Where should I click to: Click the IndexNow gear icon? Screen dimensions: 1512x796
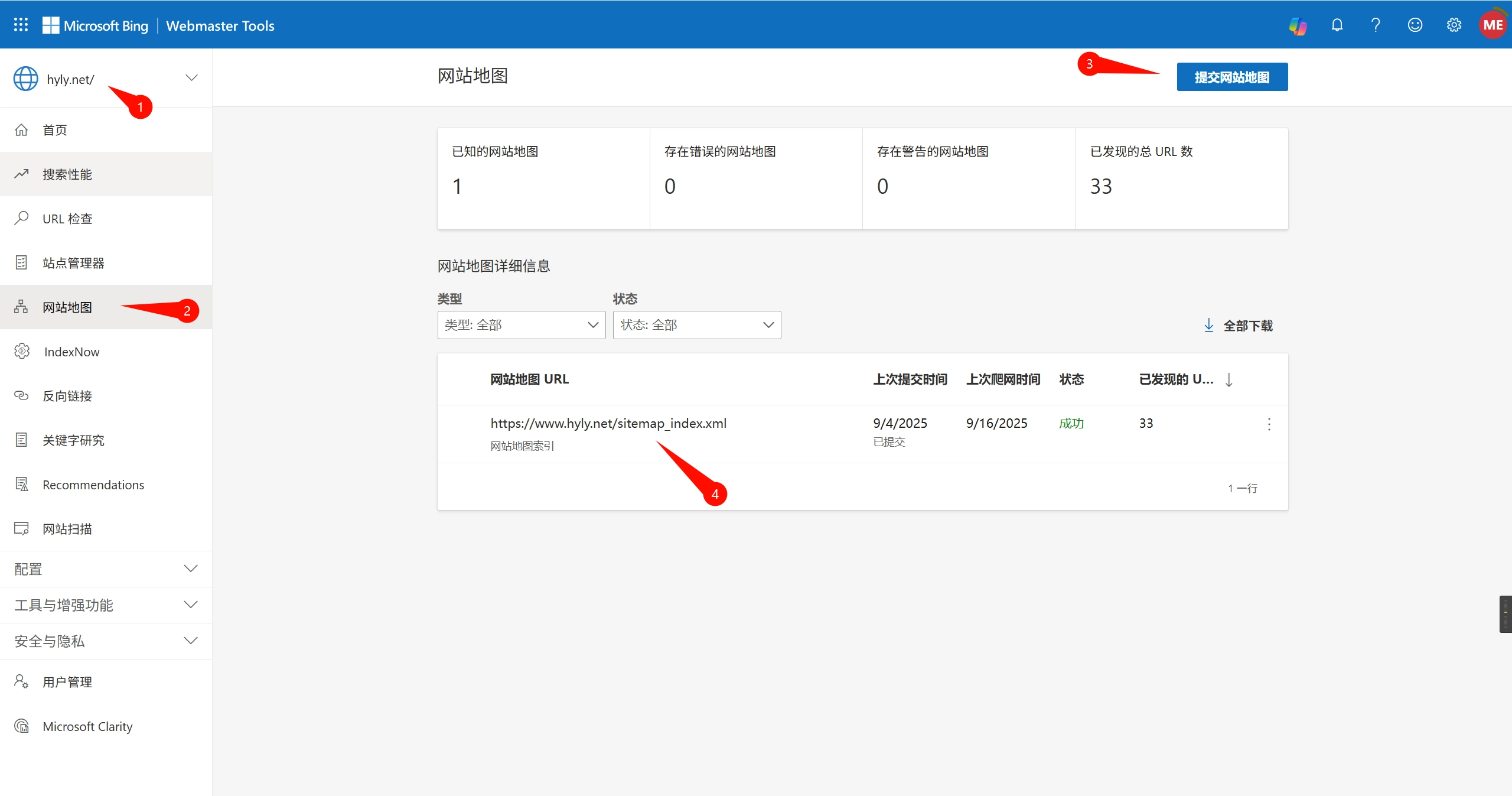[x=22, y=351]
